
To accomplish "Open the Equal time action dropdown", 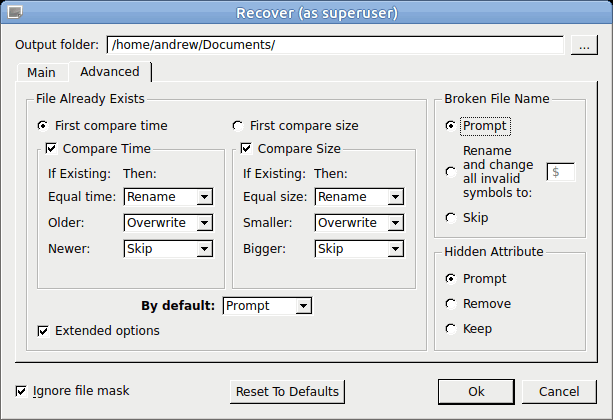I will pyautogui.click(x=168, y=197).
